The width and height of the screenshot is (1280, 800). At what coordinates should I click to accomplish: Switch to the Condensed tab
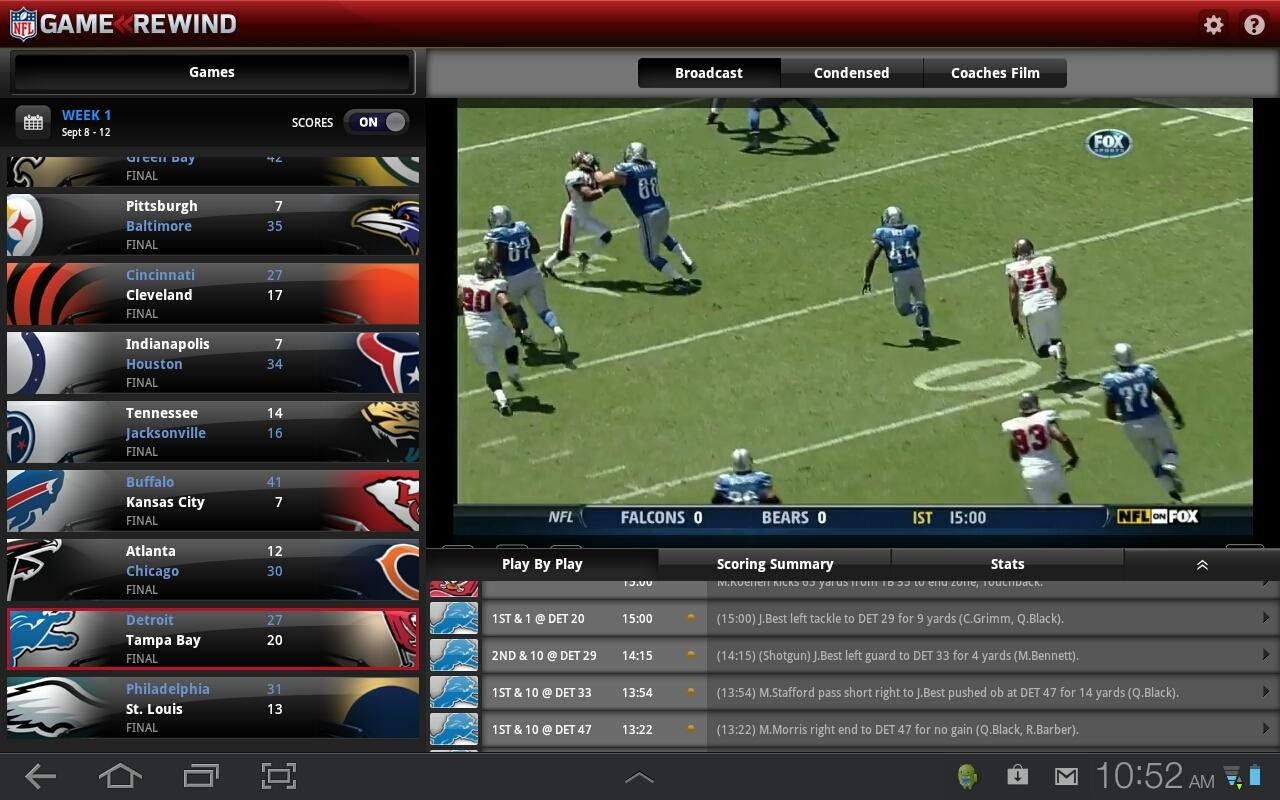click(x=851, y=72)
